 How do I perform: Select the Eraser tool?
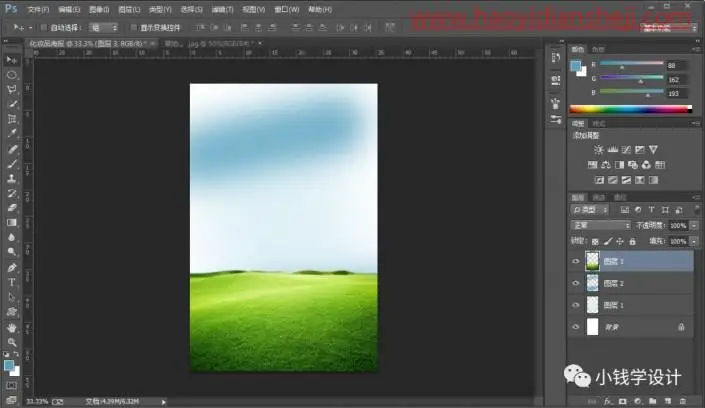(x=12, y=208)
